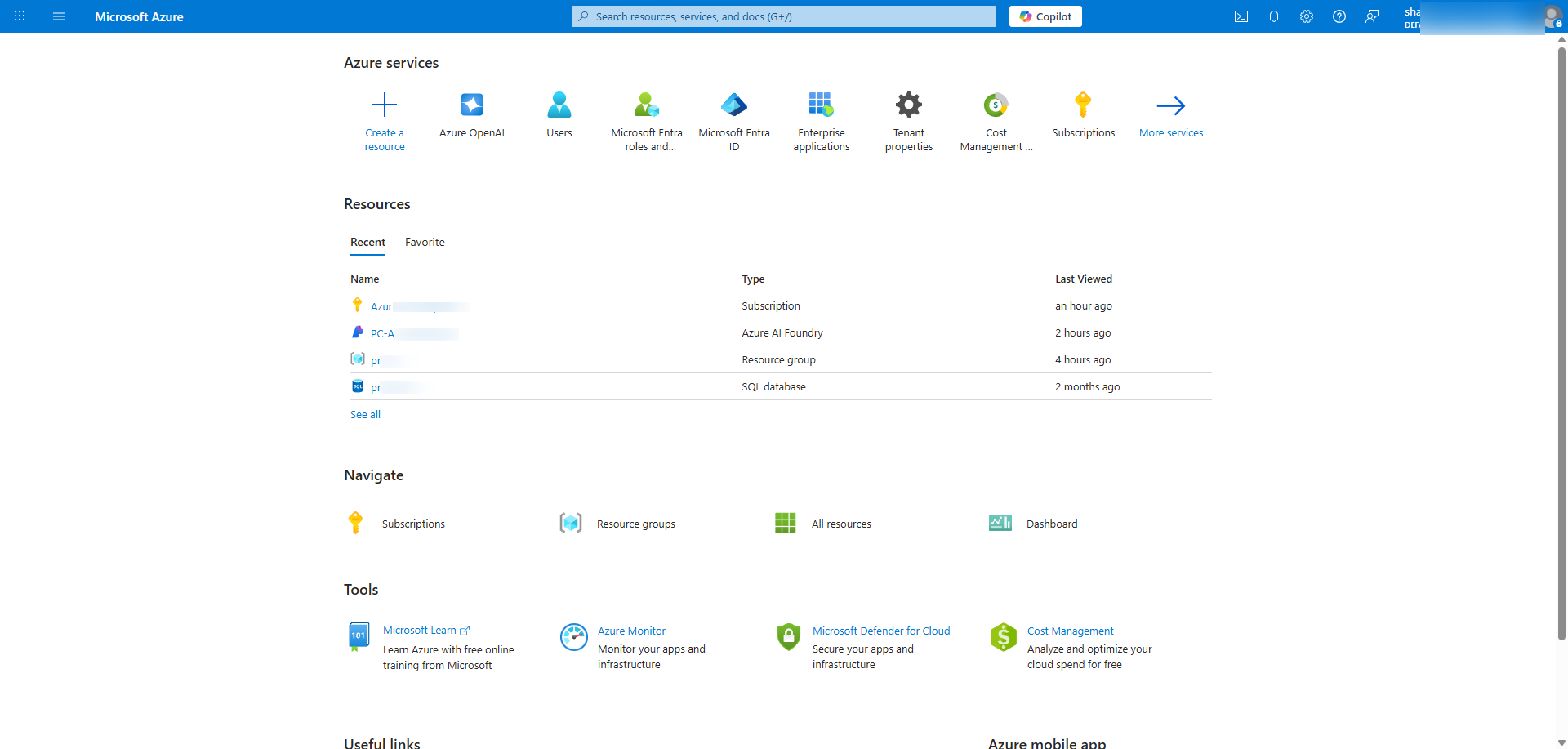1568x749 pixels.
Task: Select the Recent resources tab
Action: 367,243
